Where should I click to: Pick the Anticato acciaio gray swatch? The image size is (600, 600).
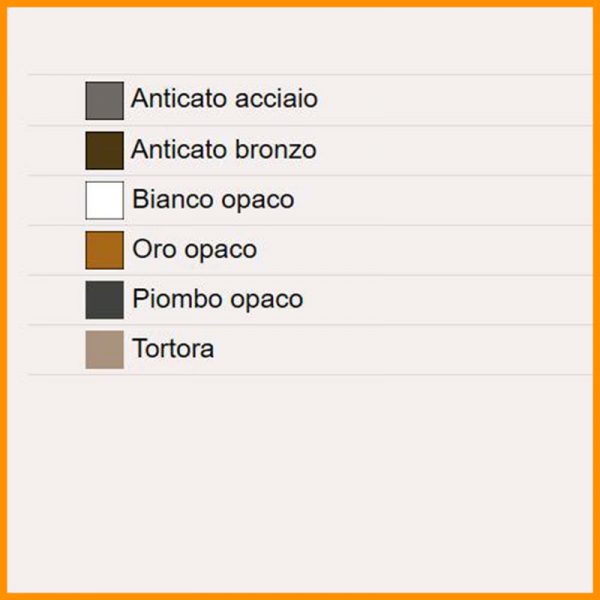click(104, 101)
